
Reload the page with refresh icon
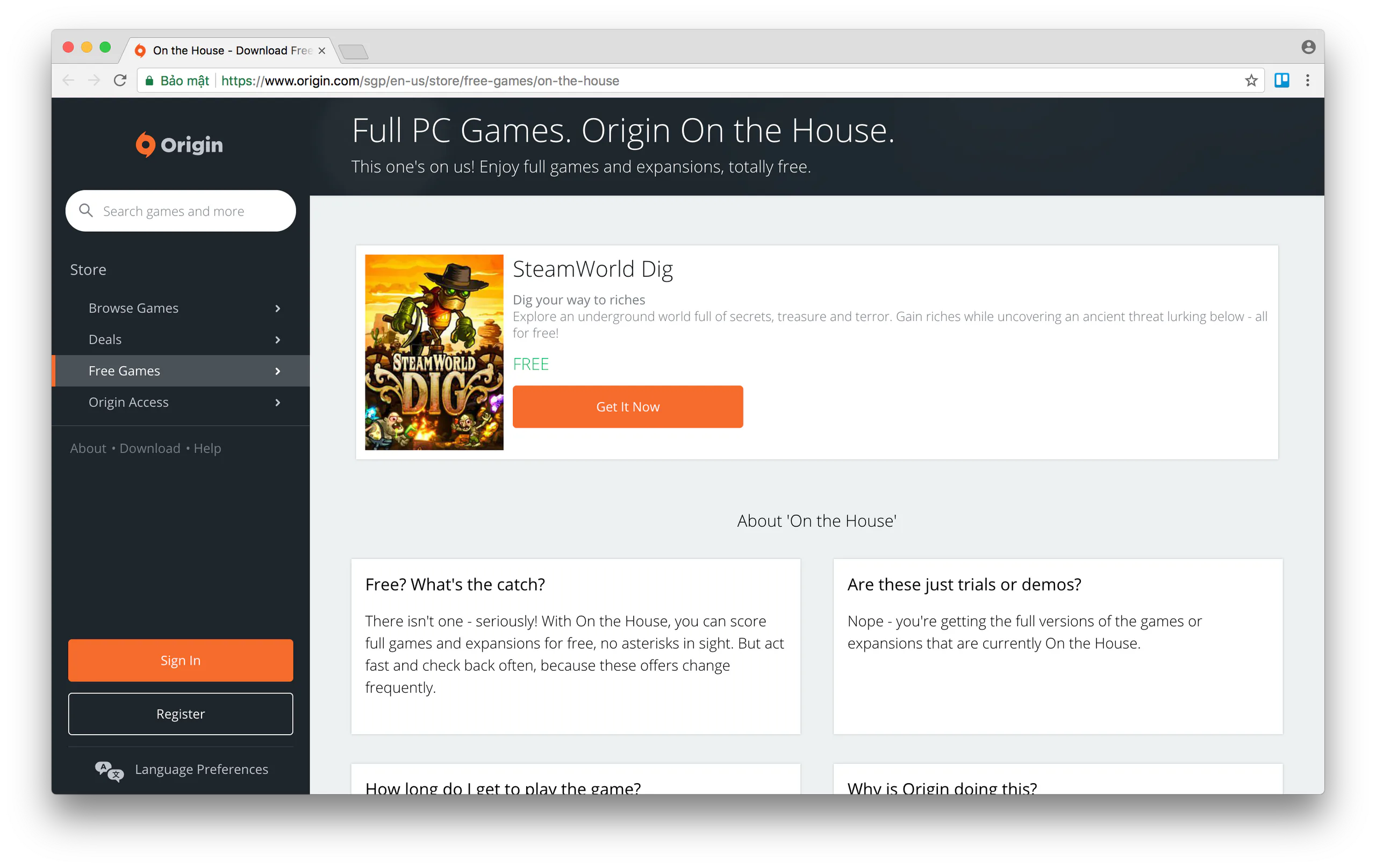click(120, 81)
